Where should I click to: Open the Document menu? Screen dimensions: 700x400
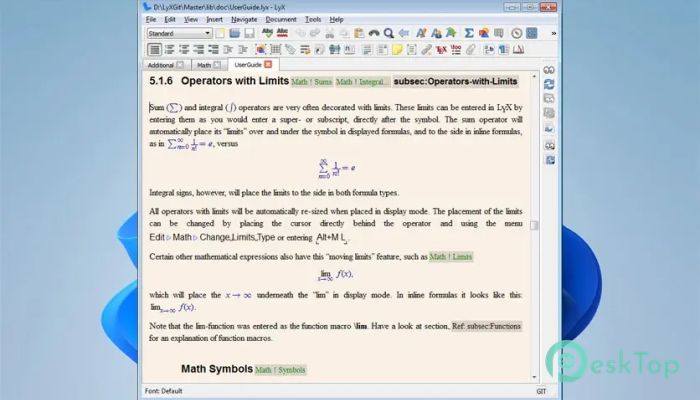click(x=281, y=20)
